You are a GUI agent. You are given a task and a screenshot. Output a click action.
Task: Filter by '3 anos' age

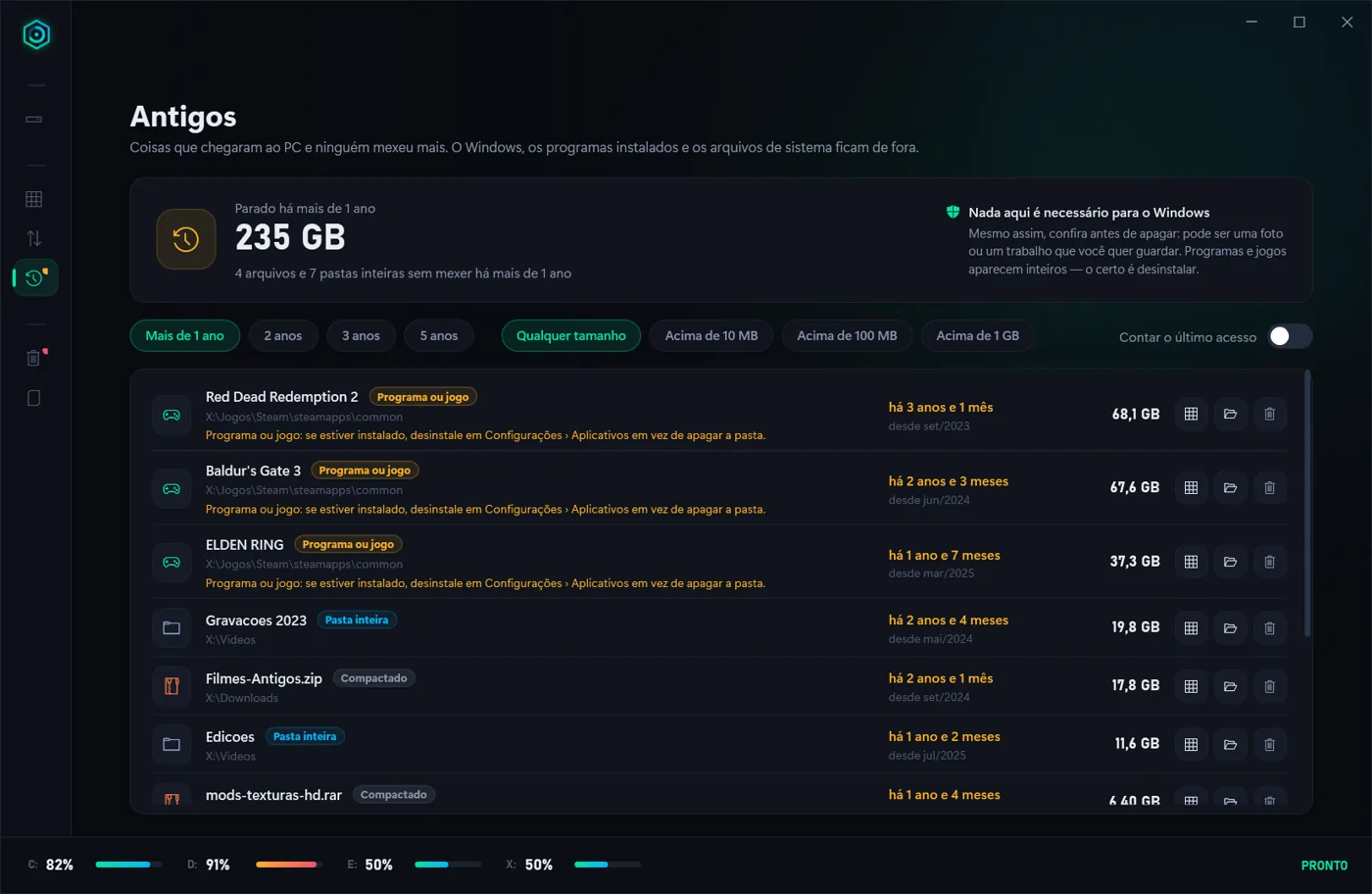[x=361, y=335]
